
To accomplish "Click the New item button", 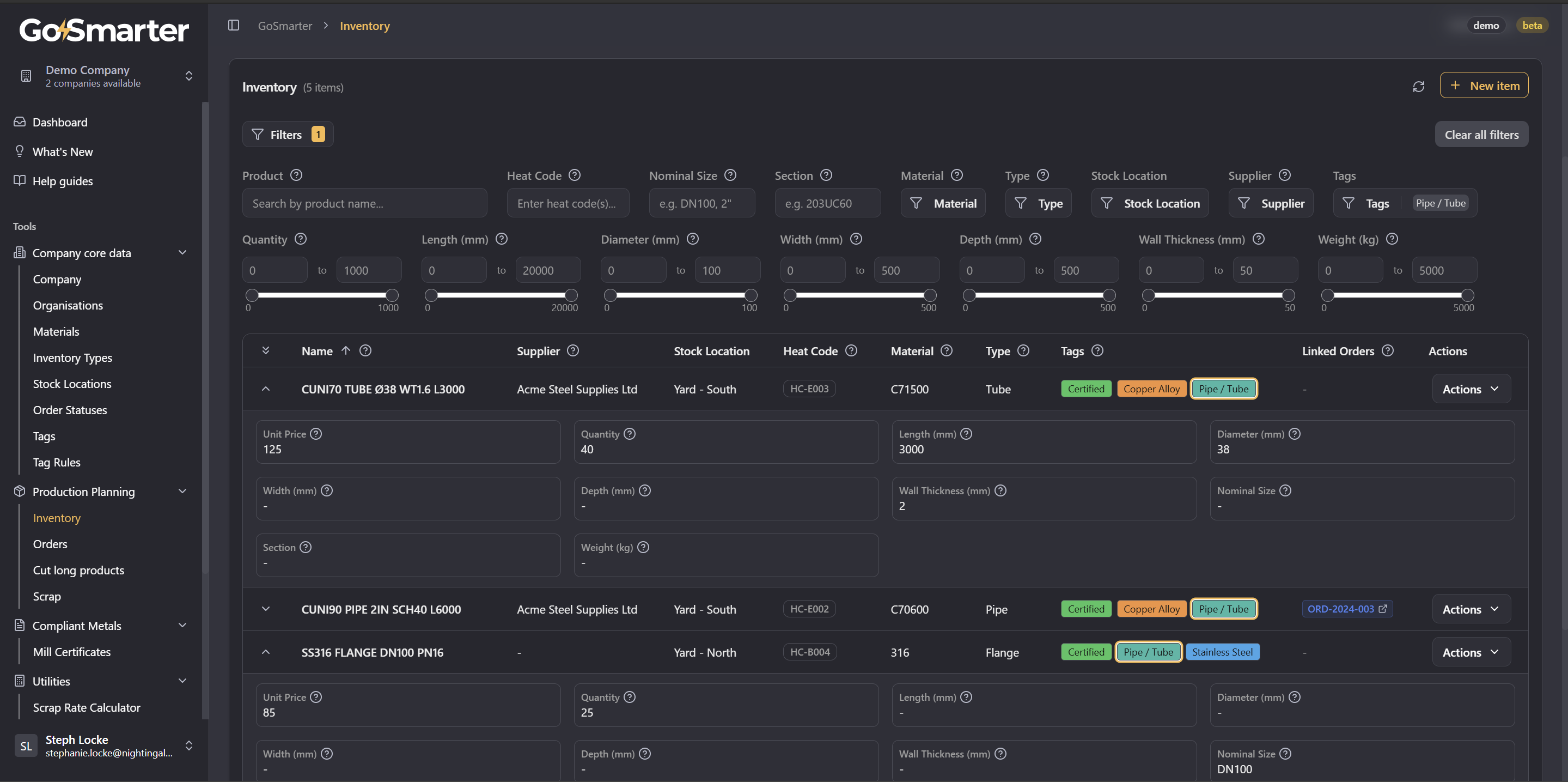I will (1484, 85).
